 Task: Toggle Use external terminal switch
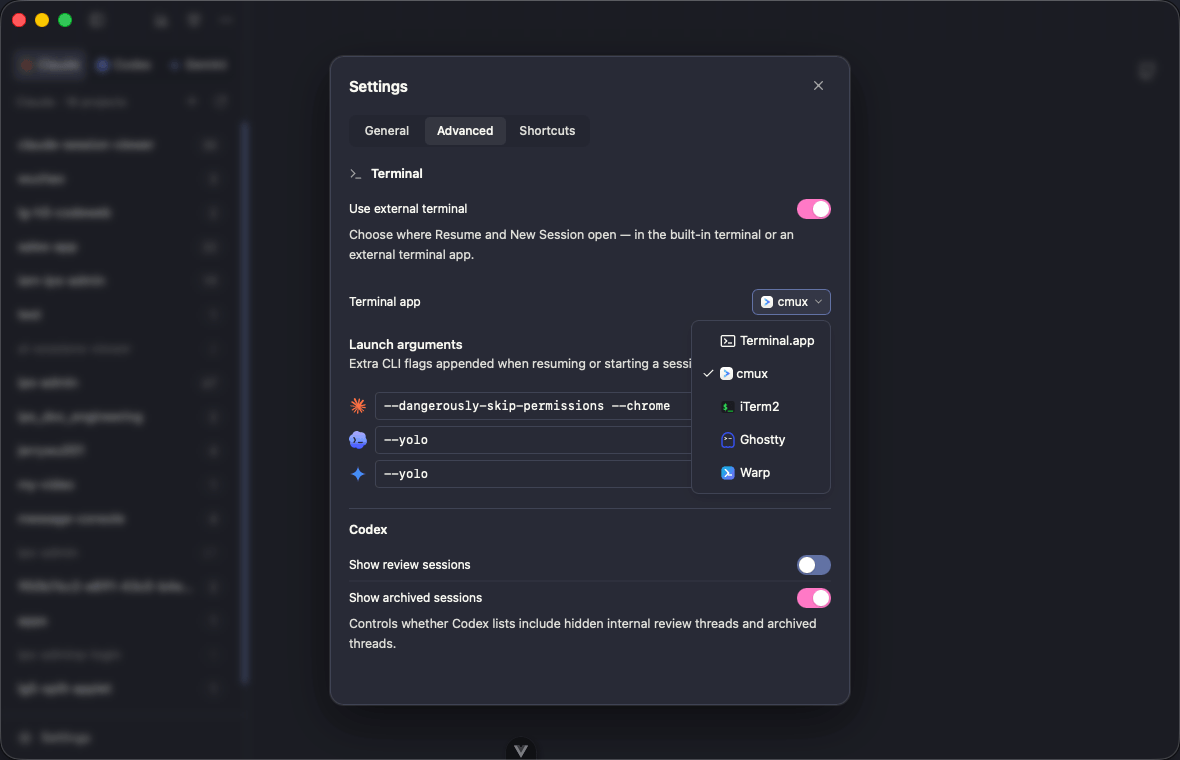coord(814,209)
